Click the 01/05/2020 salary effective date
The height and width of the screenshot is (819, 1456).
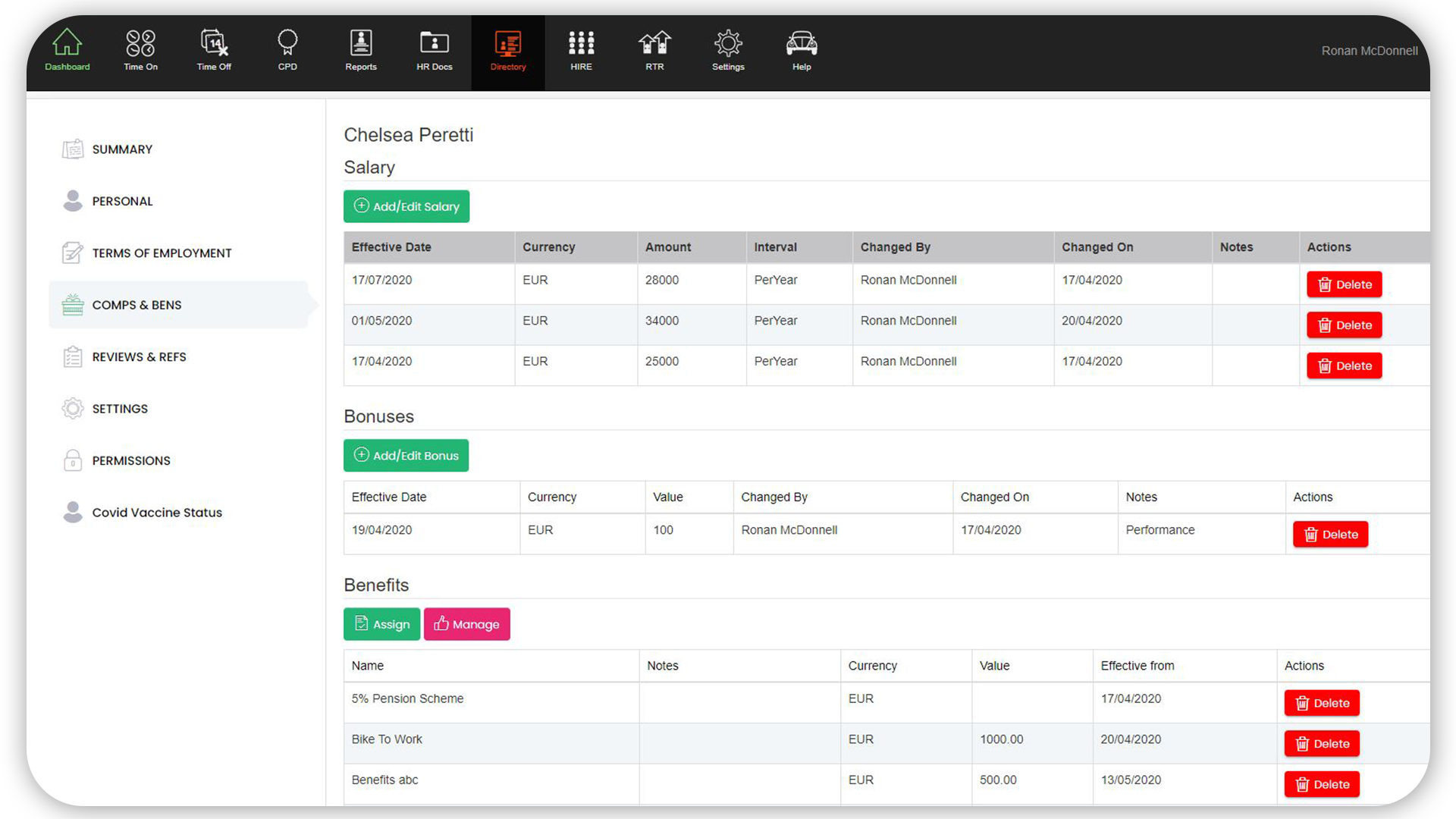[381, 321]
